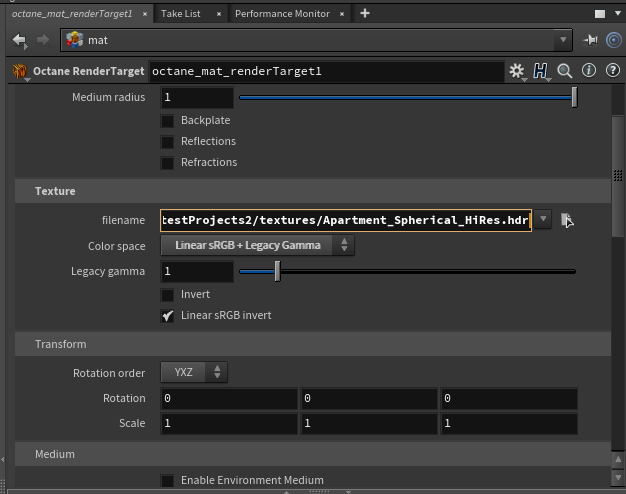The image size is (626, 494).
Task: Close the Take List tab
Action: tap(218, 14)
